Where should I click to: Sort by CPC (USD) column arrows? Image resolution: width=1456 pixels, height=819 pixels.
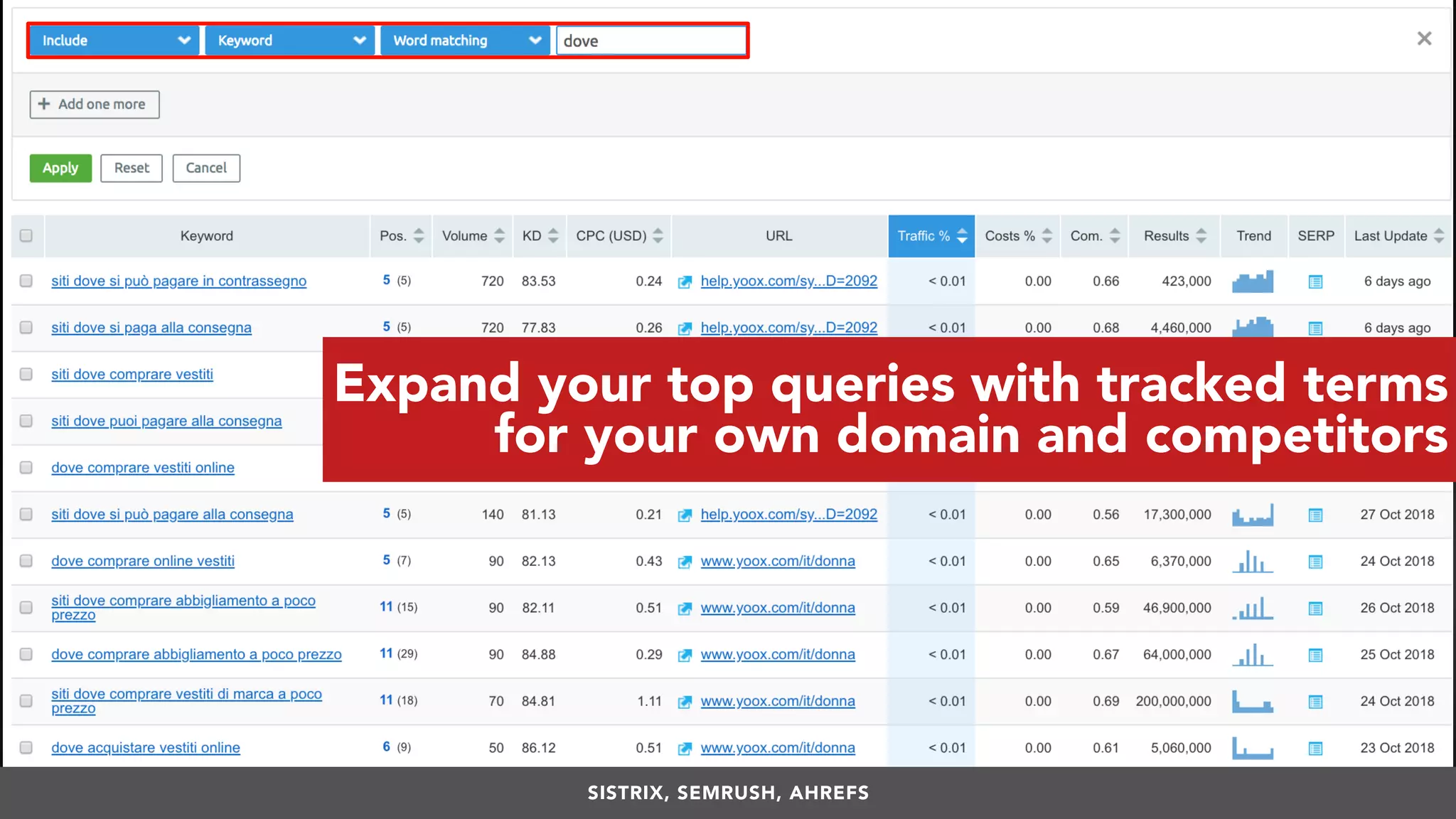pyautogui.click(x=658, y=235)
